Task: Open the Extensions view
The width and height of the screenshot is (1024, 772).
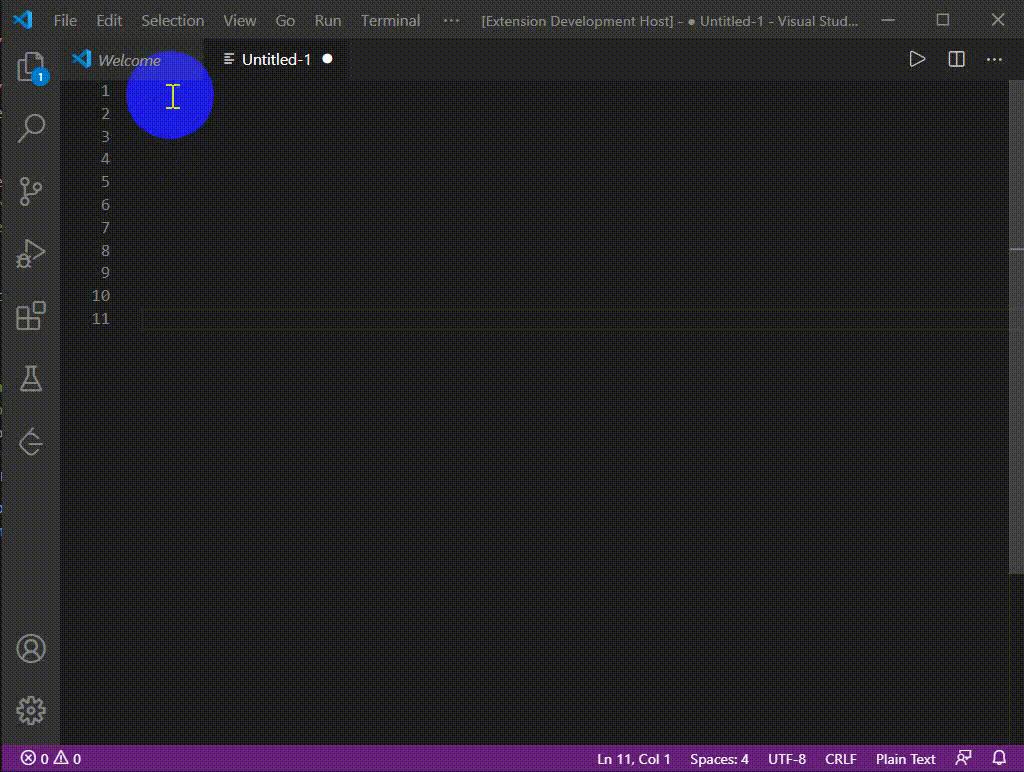Action: [x=30, y=316]
